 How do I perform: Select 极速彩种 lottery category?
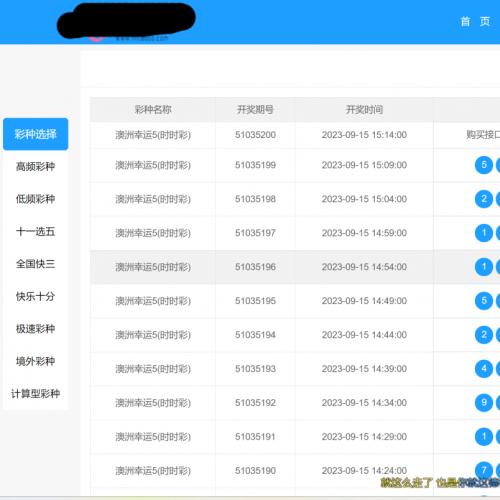click(36, 329)
